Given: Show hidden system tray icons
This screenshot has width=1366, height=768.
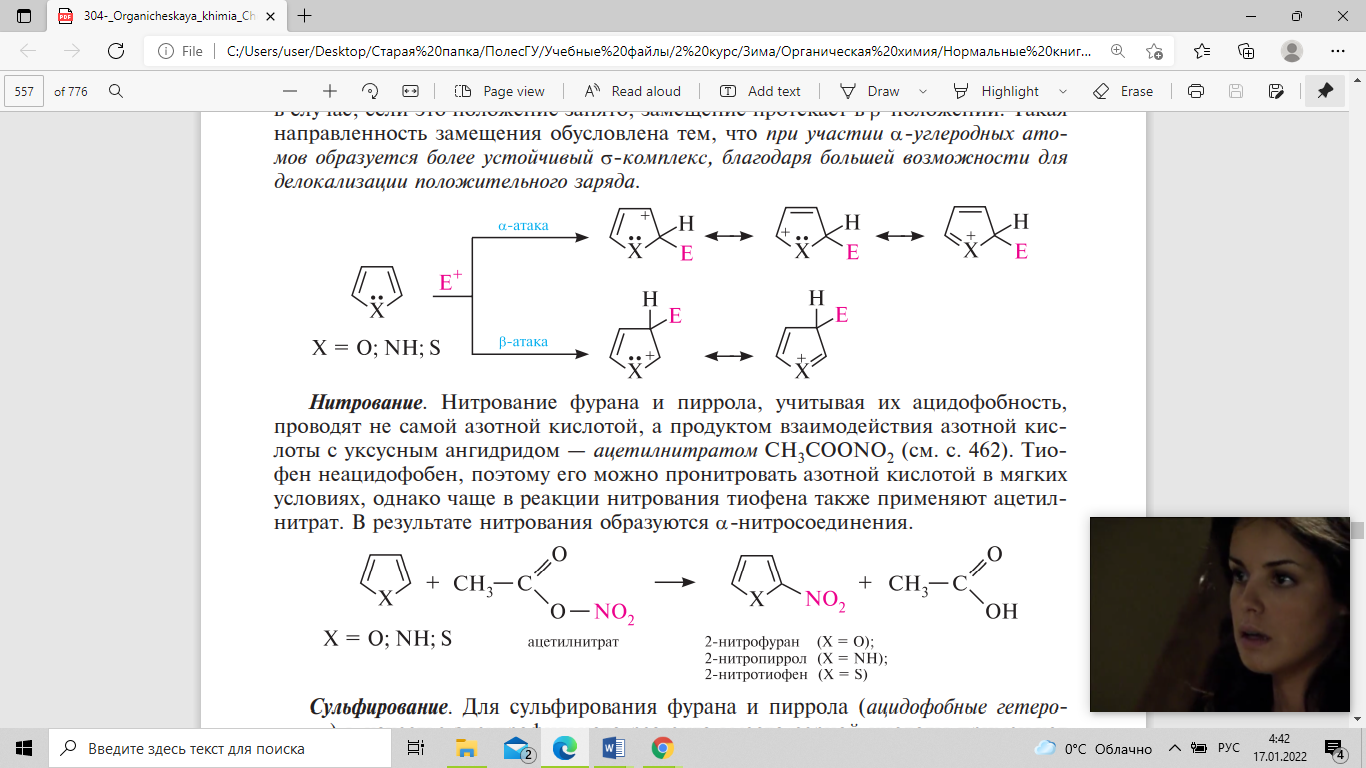Looking at the screenshot, I should click(1173, 748).
